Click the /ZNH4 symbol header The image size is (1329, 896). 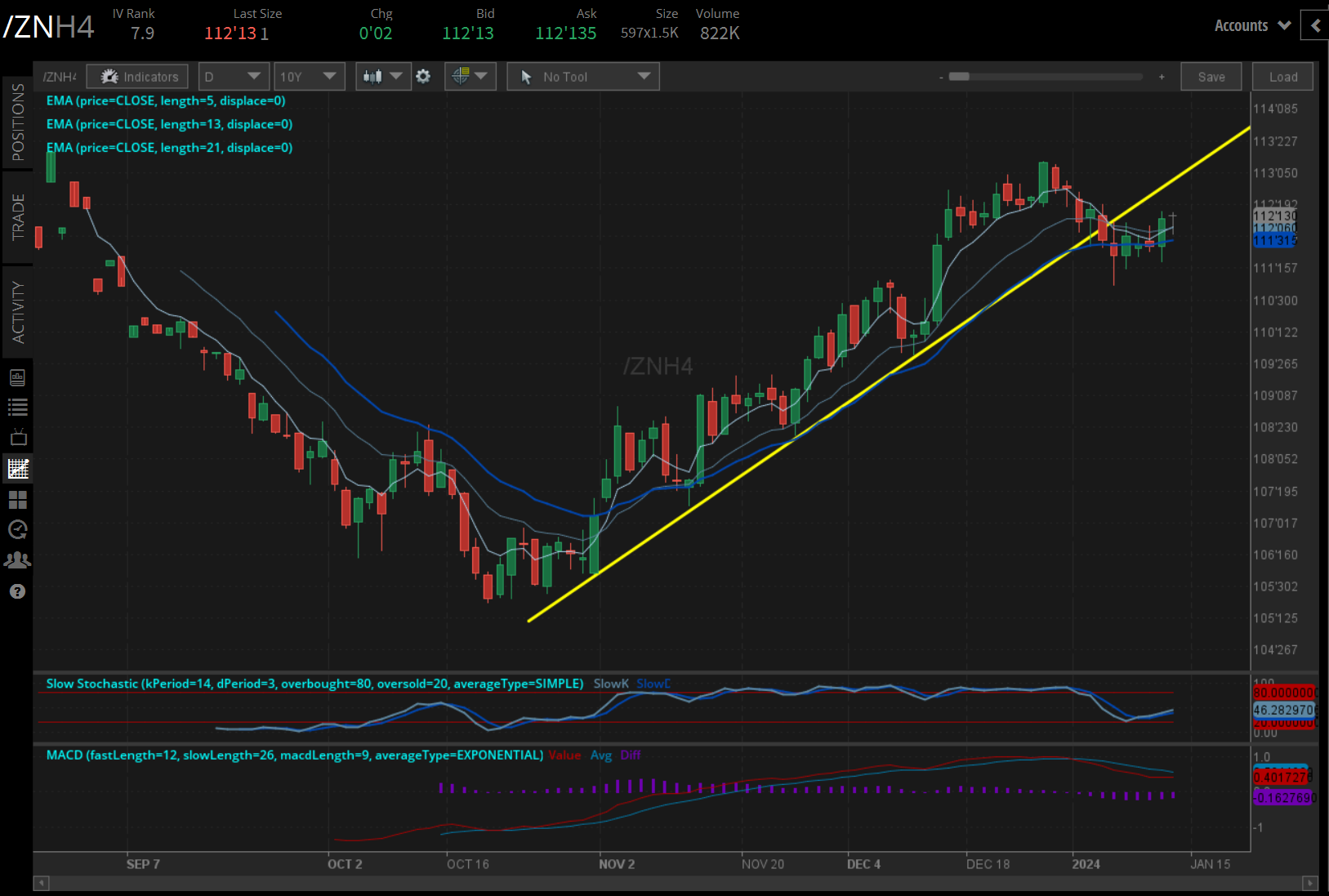49,27
